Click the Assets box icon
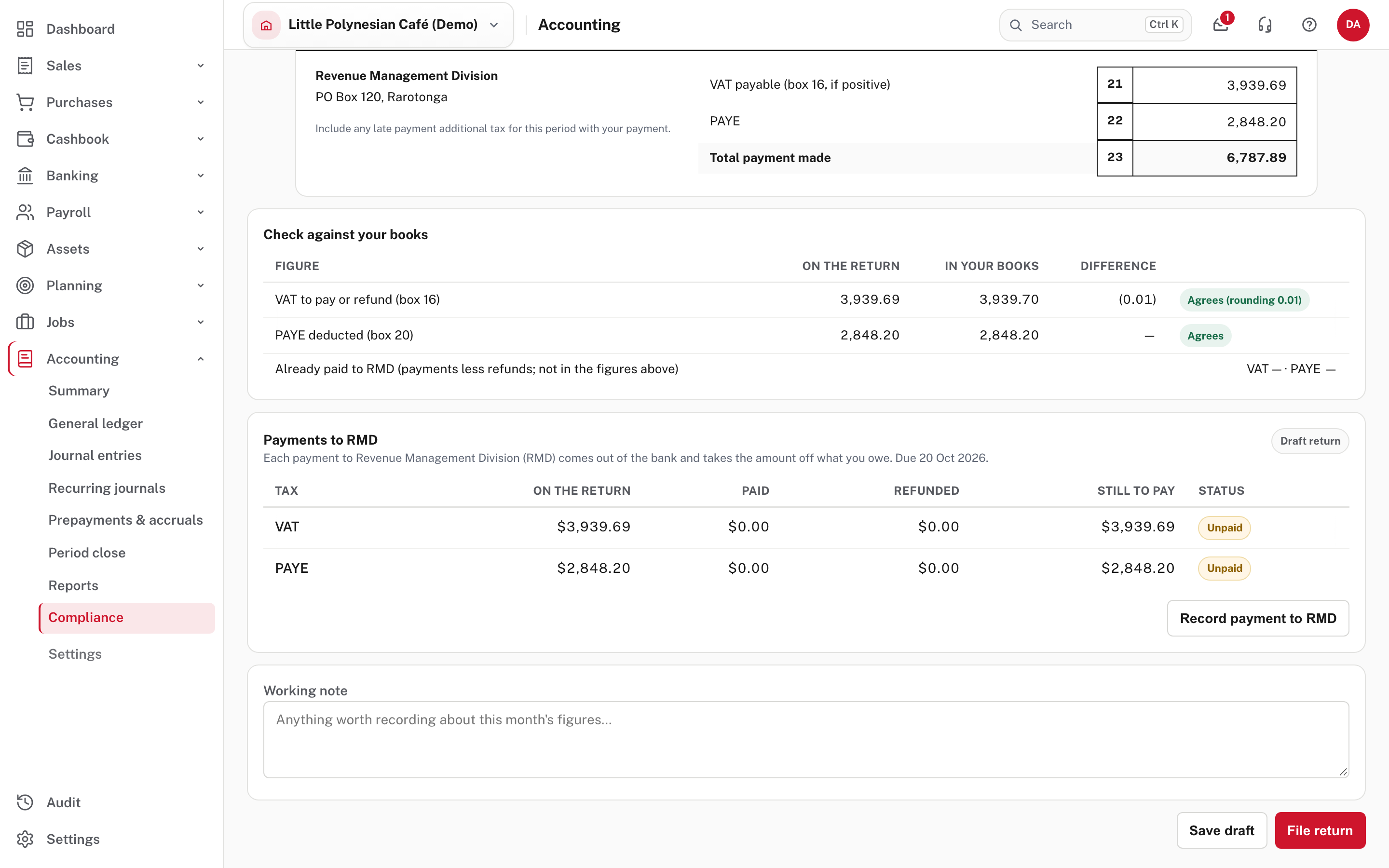1389x868 pixels. pos(25,248)
